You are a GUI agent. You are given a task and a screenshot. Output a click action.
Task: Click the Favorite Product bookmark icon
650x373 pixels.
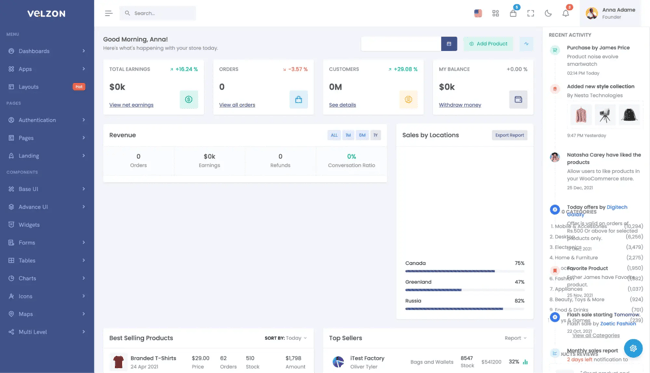(555, 271)
